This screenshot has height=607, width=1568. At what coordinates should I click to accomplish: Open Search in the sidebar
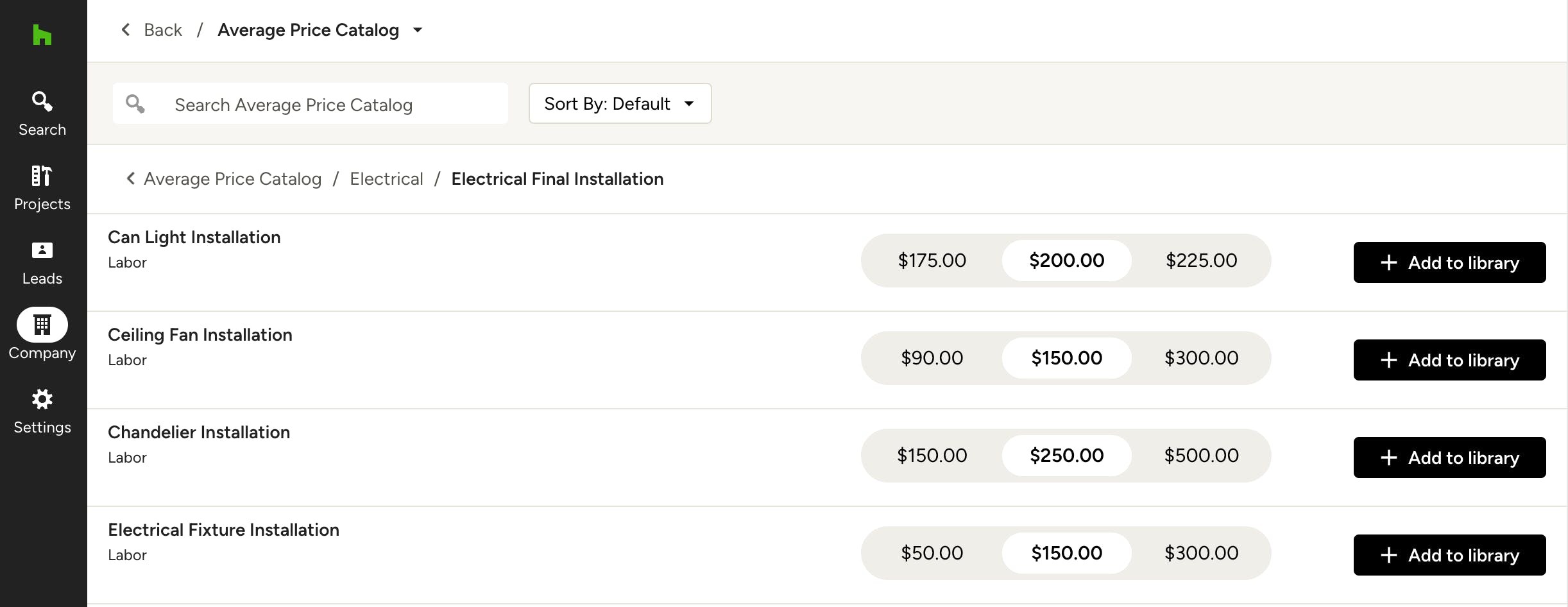click(x=42, y=114)
